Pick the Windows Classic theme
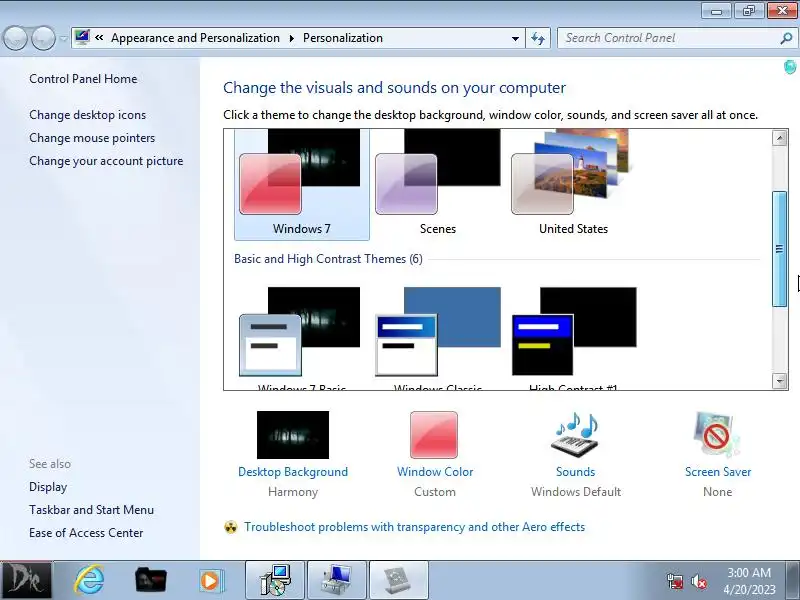 click(438, 338)
